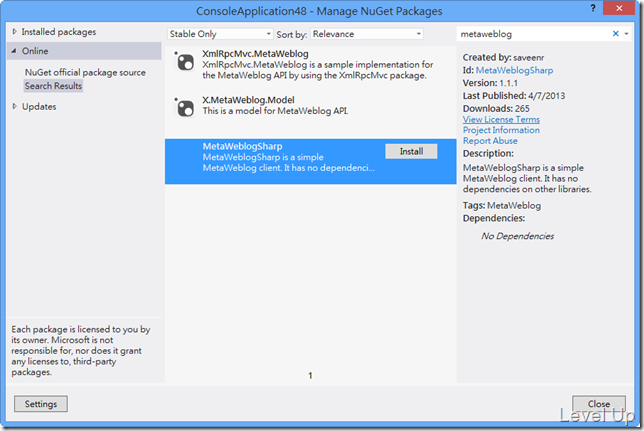This screenshot has height=431, width=644.
Task: Select the XmlRpcMvc.MetaWeblog package title
Action: coord(255,54)
